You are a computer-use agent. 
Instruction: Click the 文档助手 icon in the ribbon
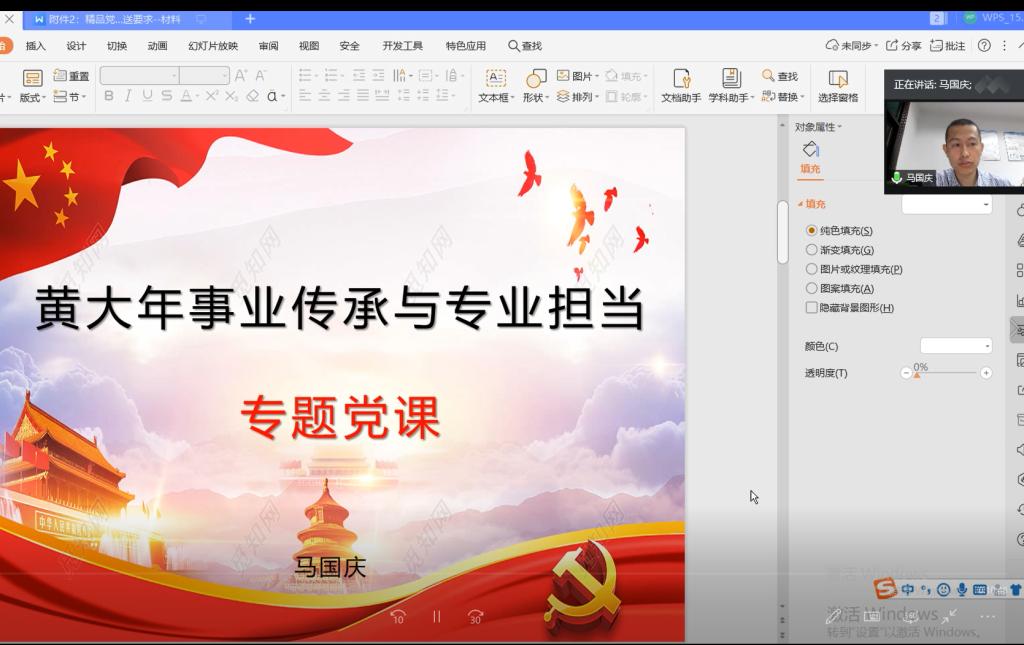tap(681, 79)
